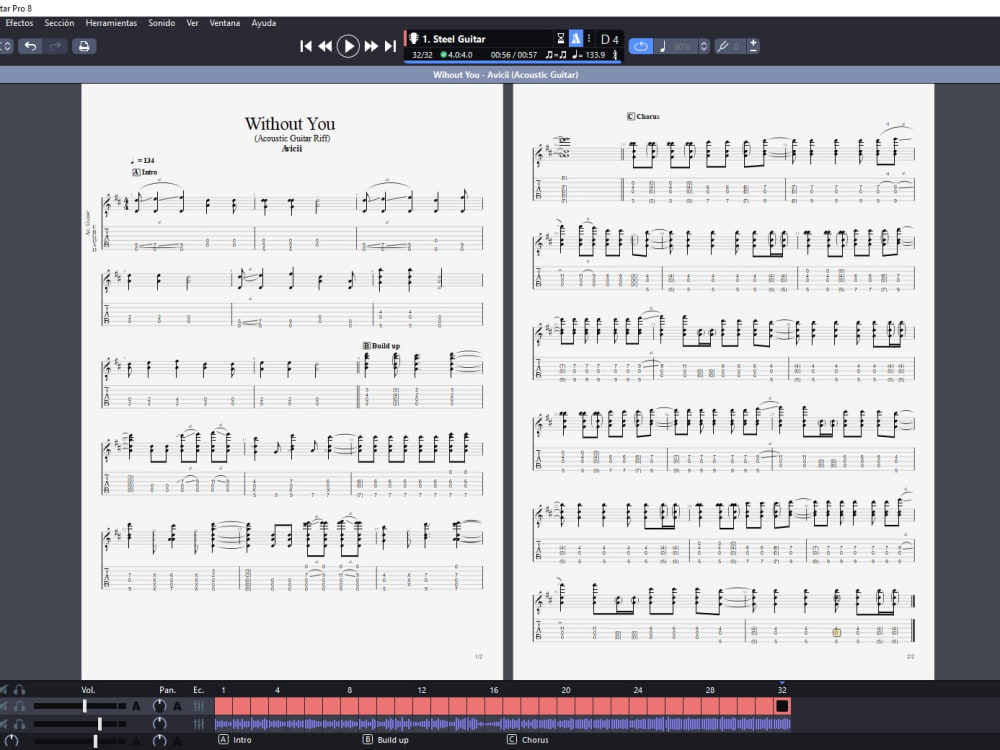Toggle pan automation A on first track
The width and height of the screenshot is (1000, 750).
pyautogui.click(x=177, y=706)
